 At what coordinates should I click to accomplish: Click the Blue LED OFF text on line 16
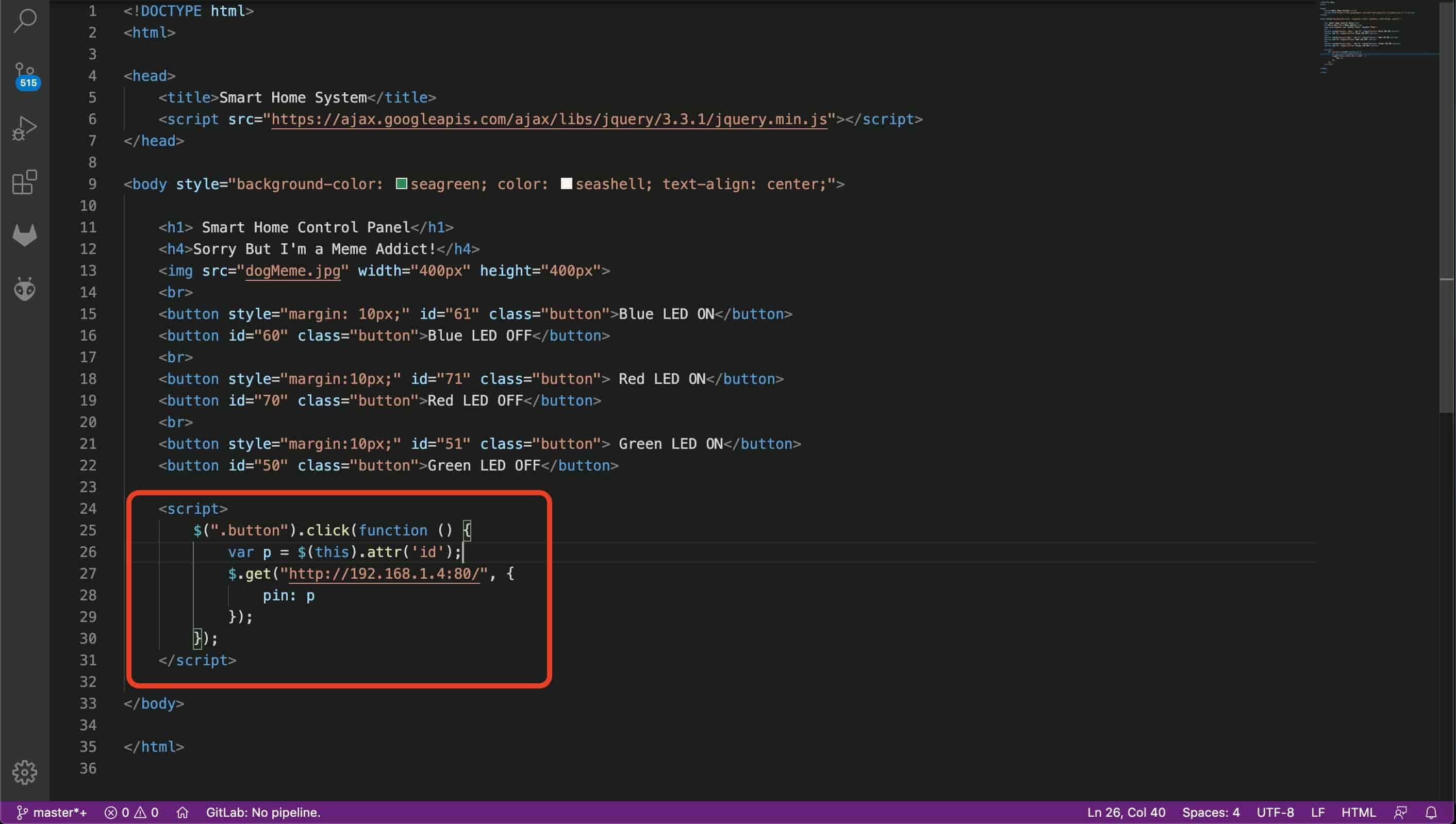(x=479, y=335)
